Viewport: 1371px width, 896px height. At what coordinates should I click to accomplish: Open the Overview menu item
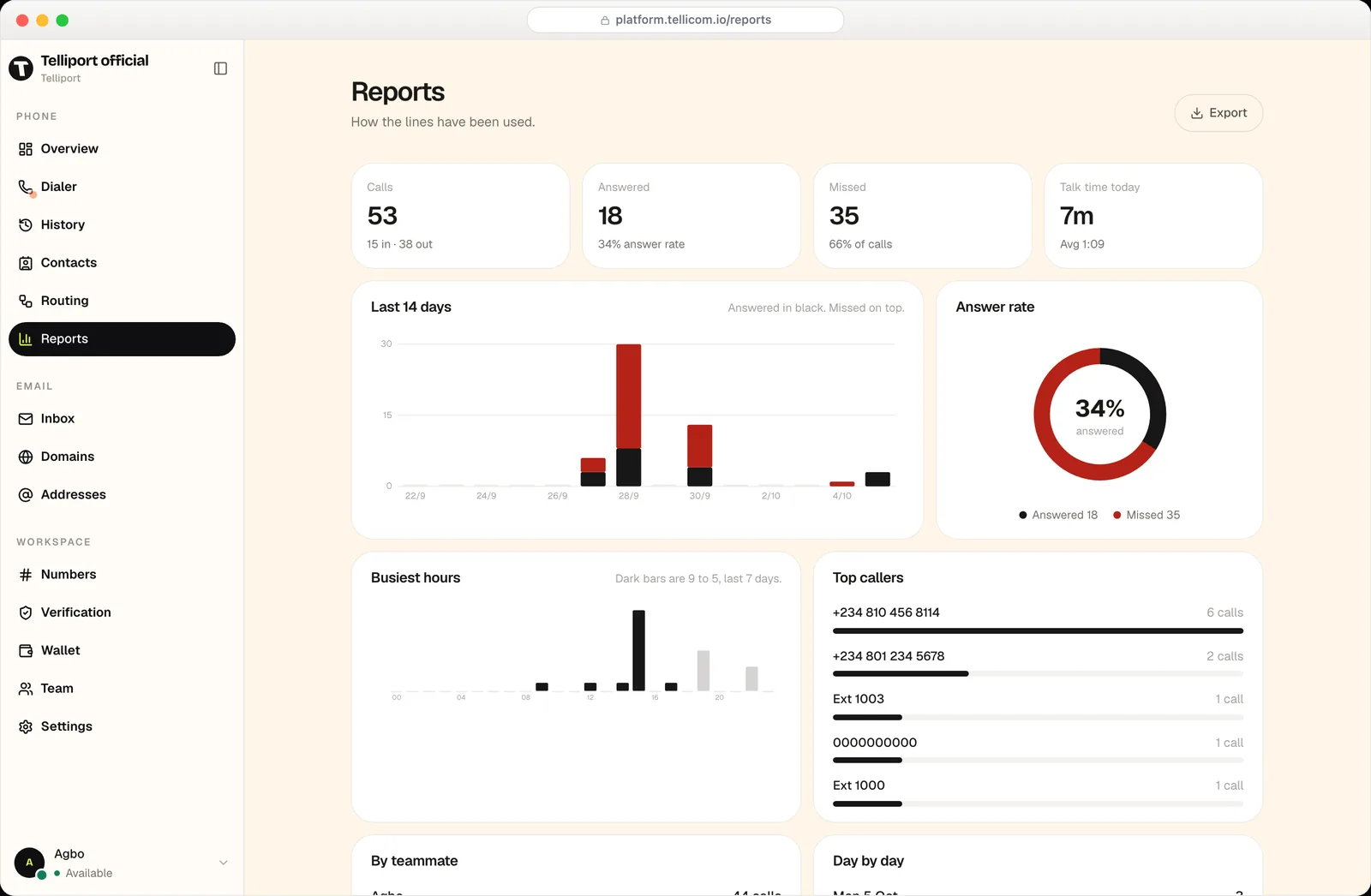(122, 149)
